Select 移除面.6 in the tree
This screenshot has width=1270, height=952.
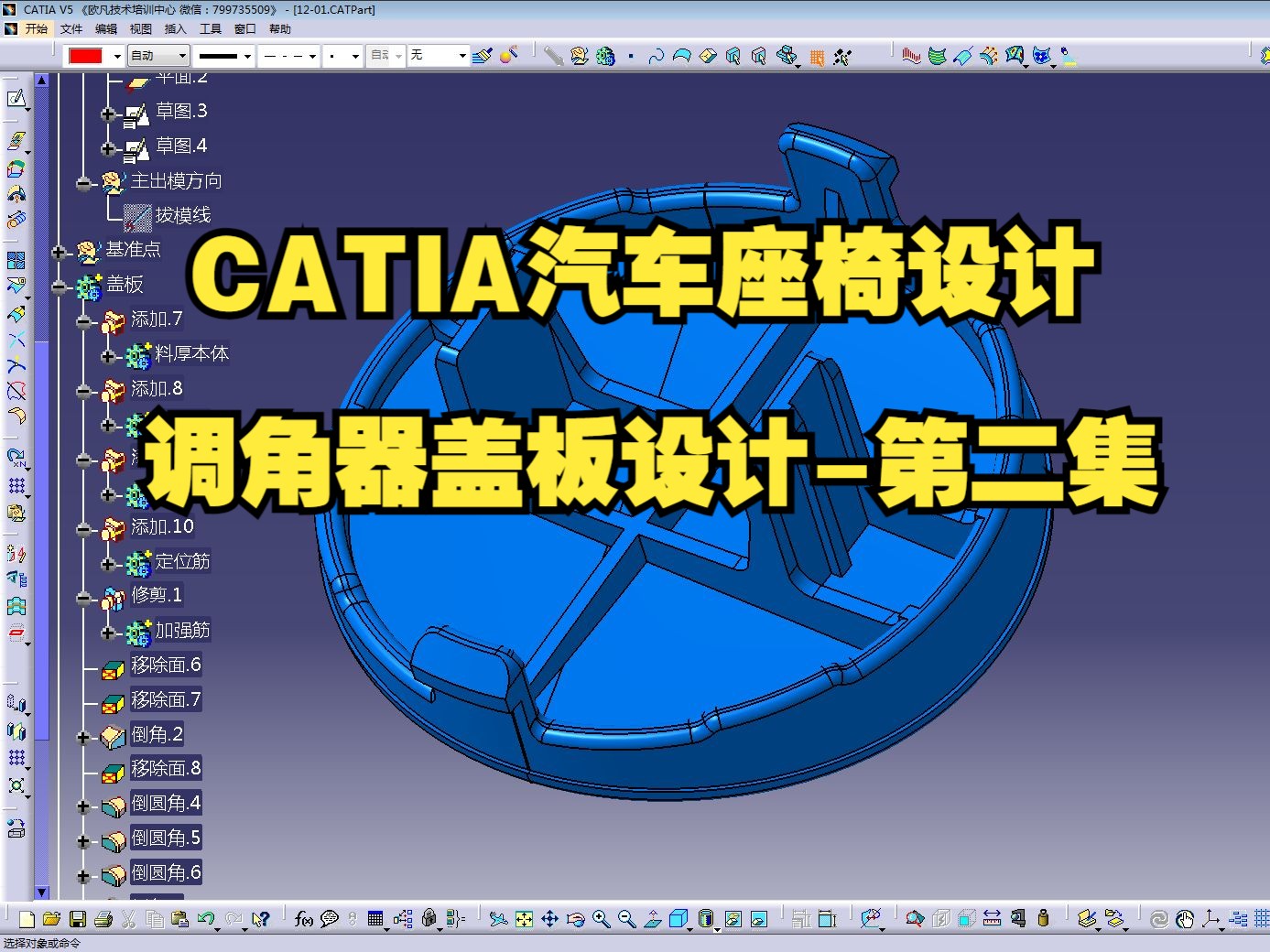pyautogui.click(x=166, y=665)
